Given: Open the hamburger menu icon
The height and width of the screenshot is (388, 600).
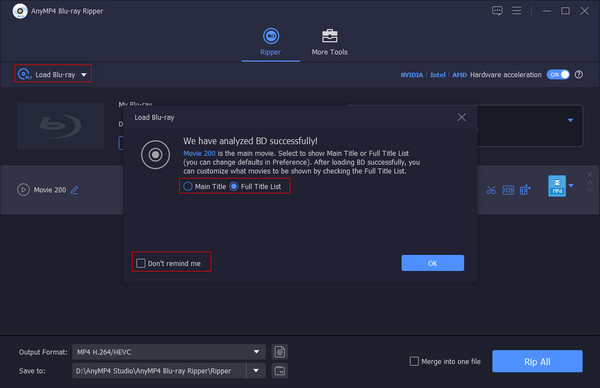Looking at the screenshot, I should click(x=517, y=11).
